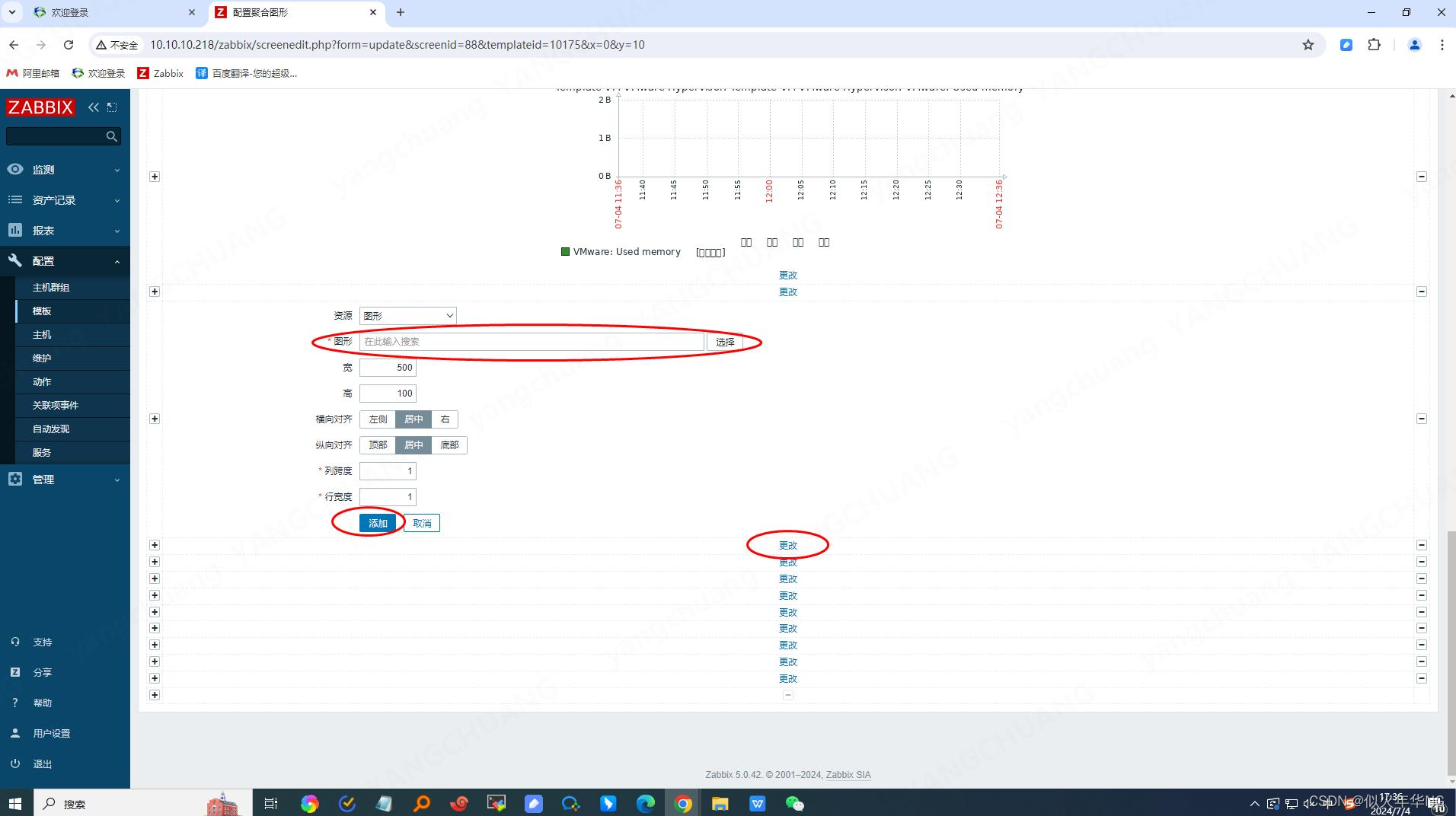1456x816 pixels.
Task: Set horizontal alignment to 左侧
Action: click(x=378, y=419)
